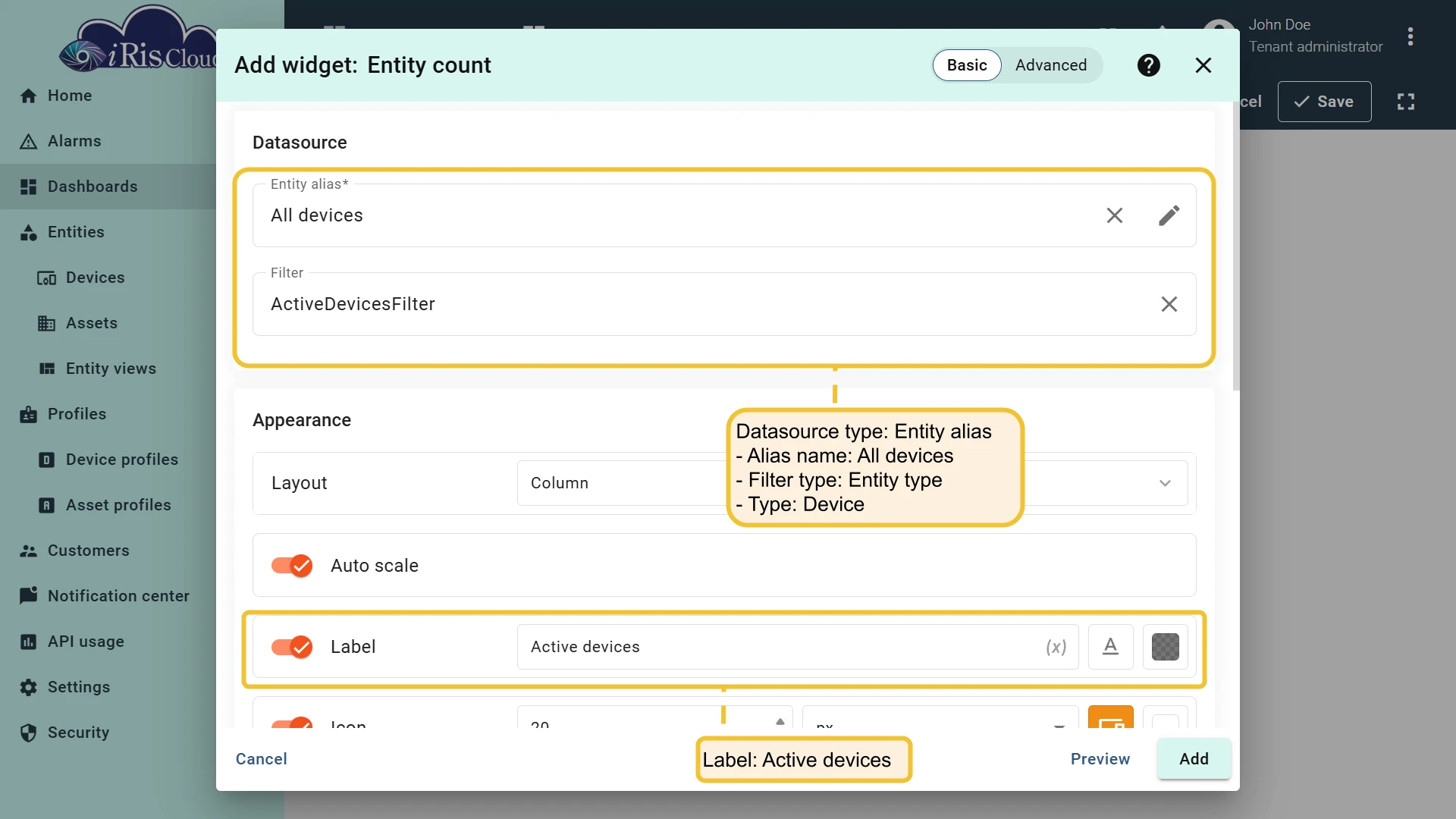Click the Entities shapes icon
Screen dimensions: 1456x819
pos(29,232)
